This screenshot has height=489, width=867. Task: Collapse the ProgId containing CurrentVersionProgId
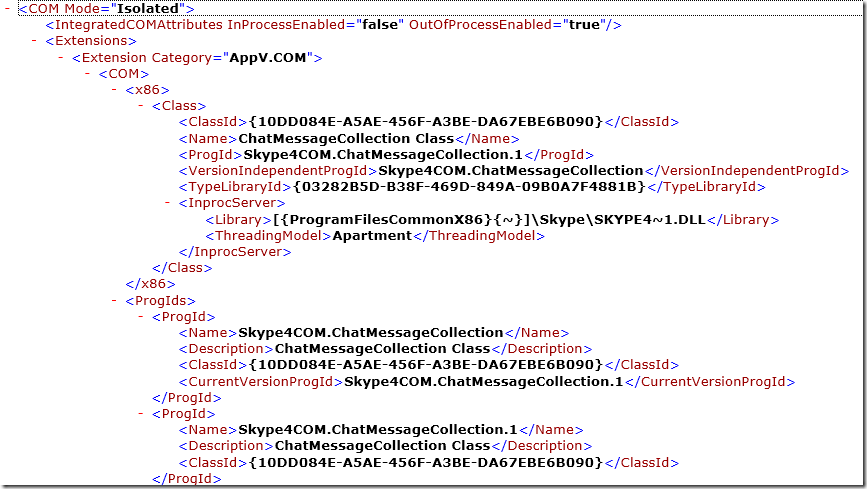[x=140, y=316]
